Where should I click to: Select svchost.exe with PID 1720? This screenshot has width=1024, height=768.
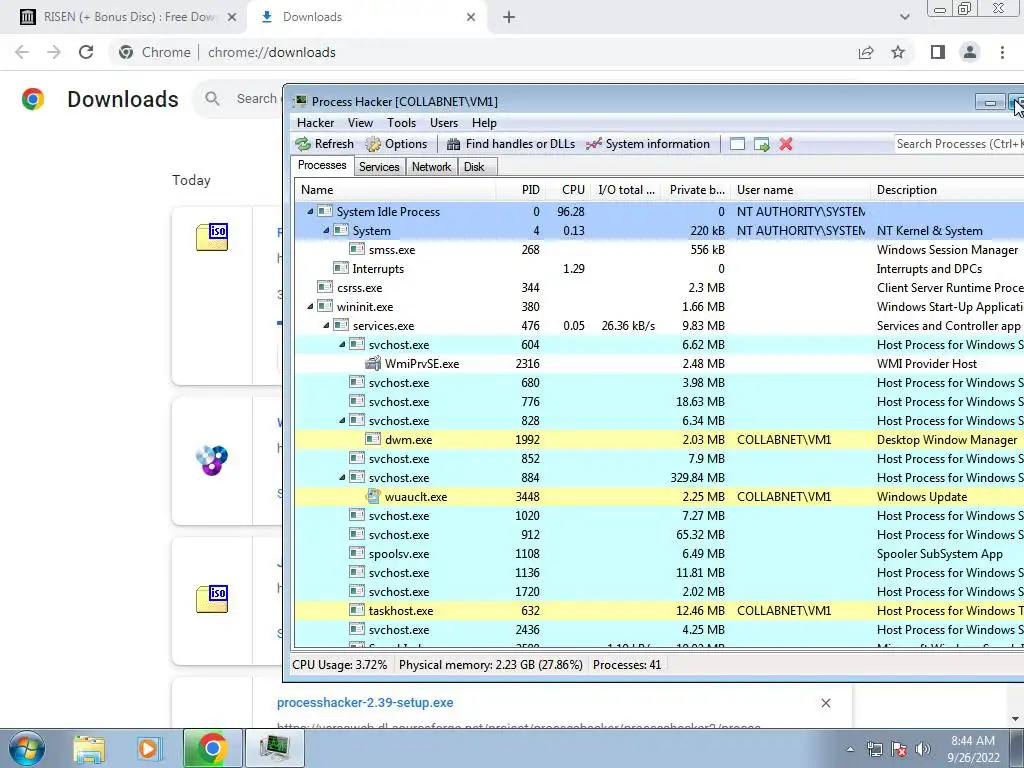coord(659,592)
